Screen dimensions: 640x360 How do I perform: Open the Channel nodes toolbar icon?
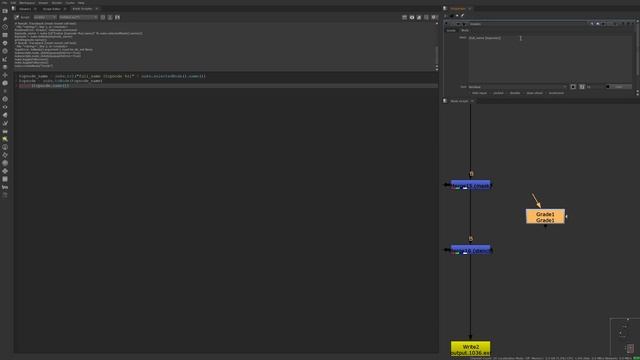[x=5, y=35]
